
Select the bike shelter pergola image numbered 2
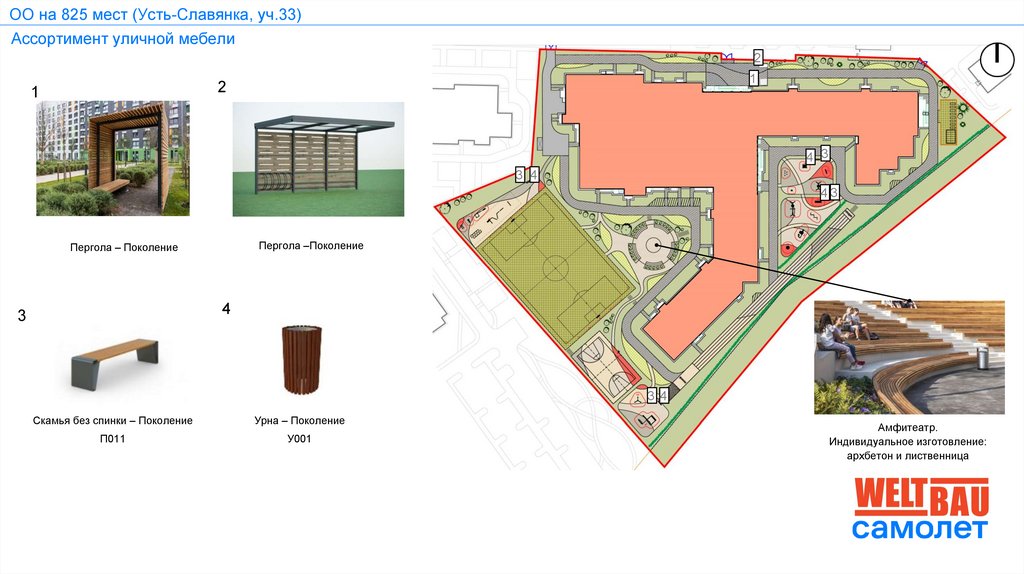[x=318, y=159]
